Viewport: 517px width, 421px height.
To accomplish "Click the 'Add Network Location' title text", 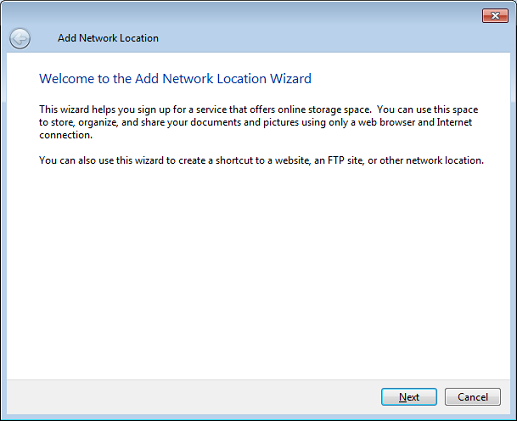I will pyautogui.click(x=108, y=38).
